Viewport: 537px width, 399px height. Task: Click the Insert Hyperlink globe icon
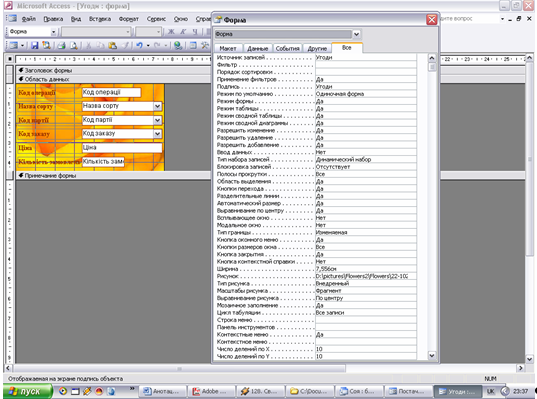pos(178,45)
